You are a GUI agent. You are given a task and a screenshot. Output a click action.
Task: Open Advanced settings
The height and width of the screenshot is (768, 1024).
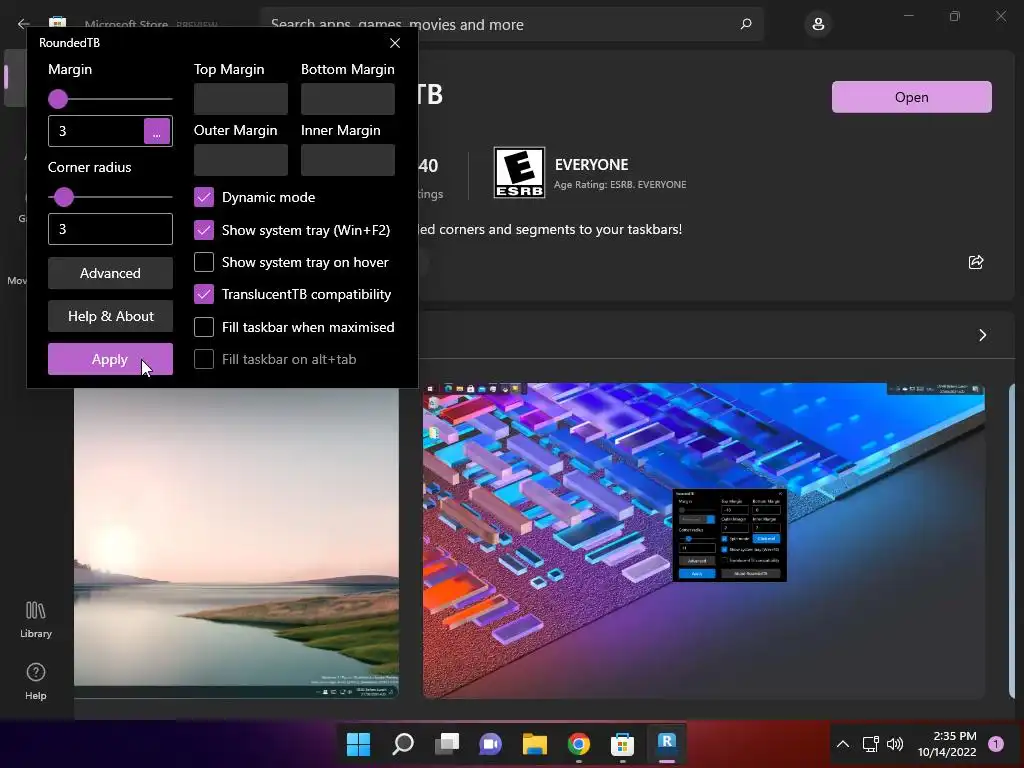pos(110,273)
